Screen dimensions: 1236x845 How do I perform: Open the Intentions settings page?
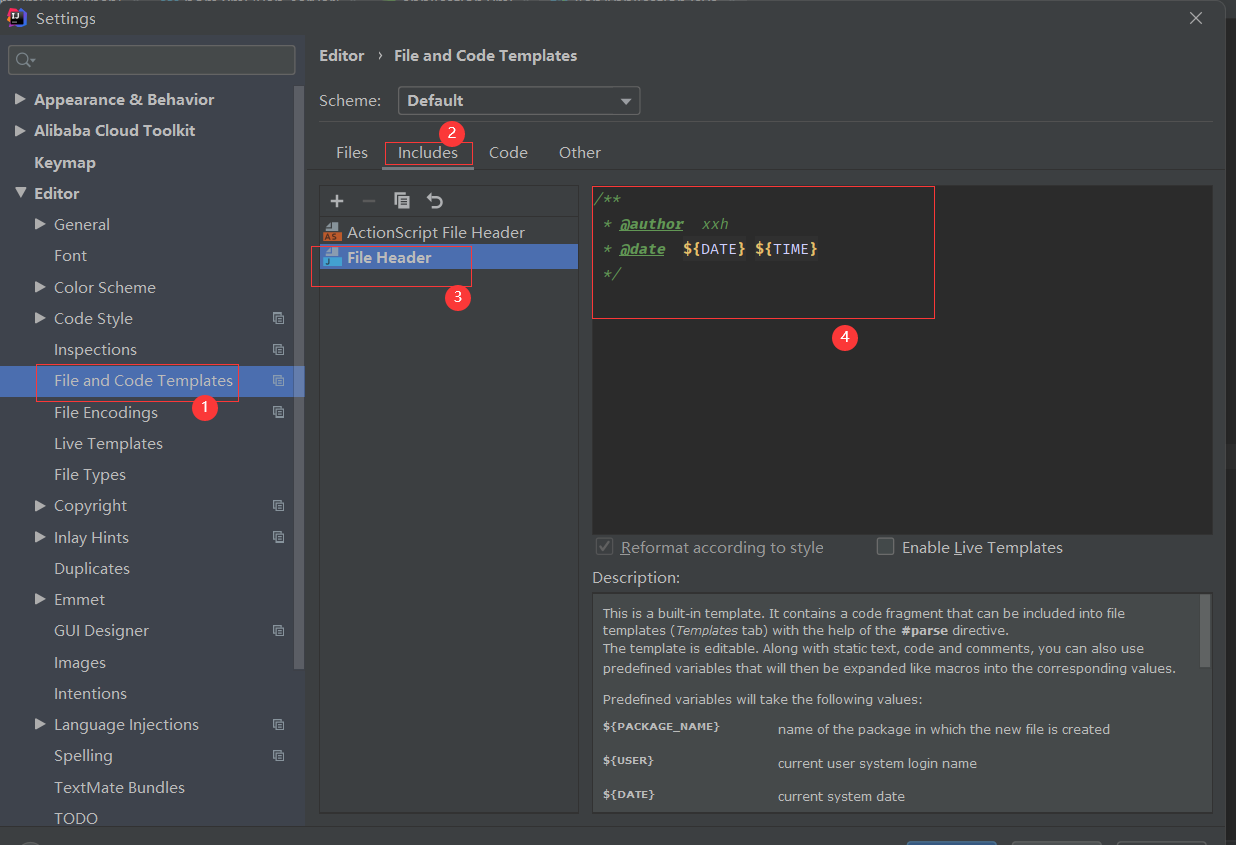90,693
